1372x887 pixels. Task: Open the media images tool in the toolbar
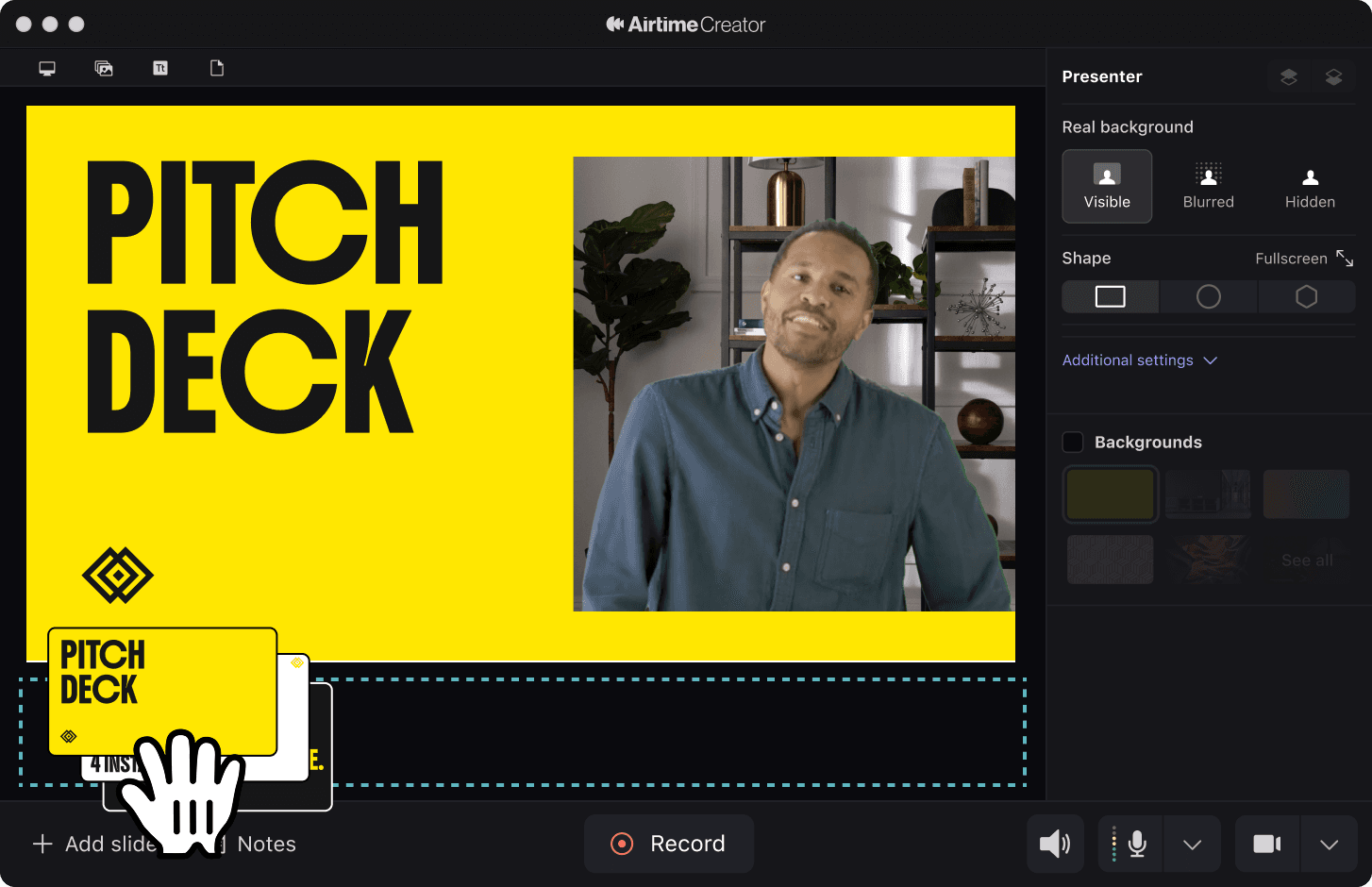[x=103, y=67]
